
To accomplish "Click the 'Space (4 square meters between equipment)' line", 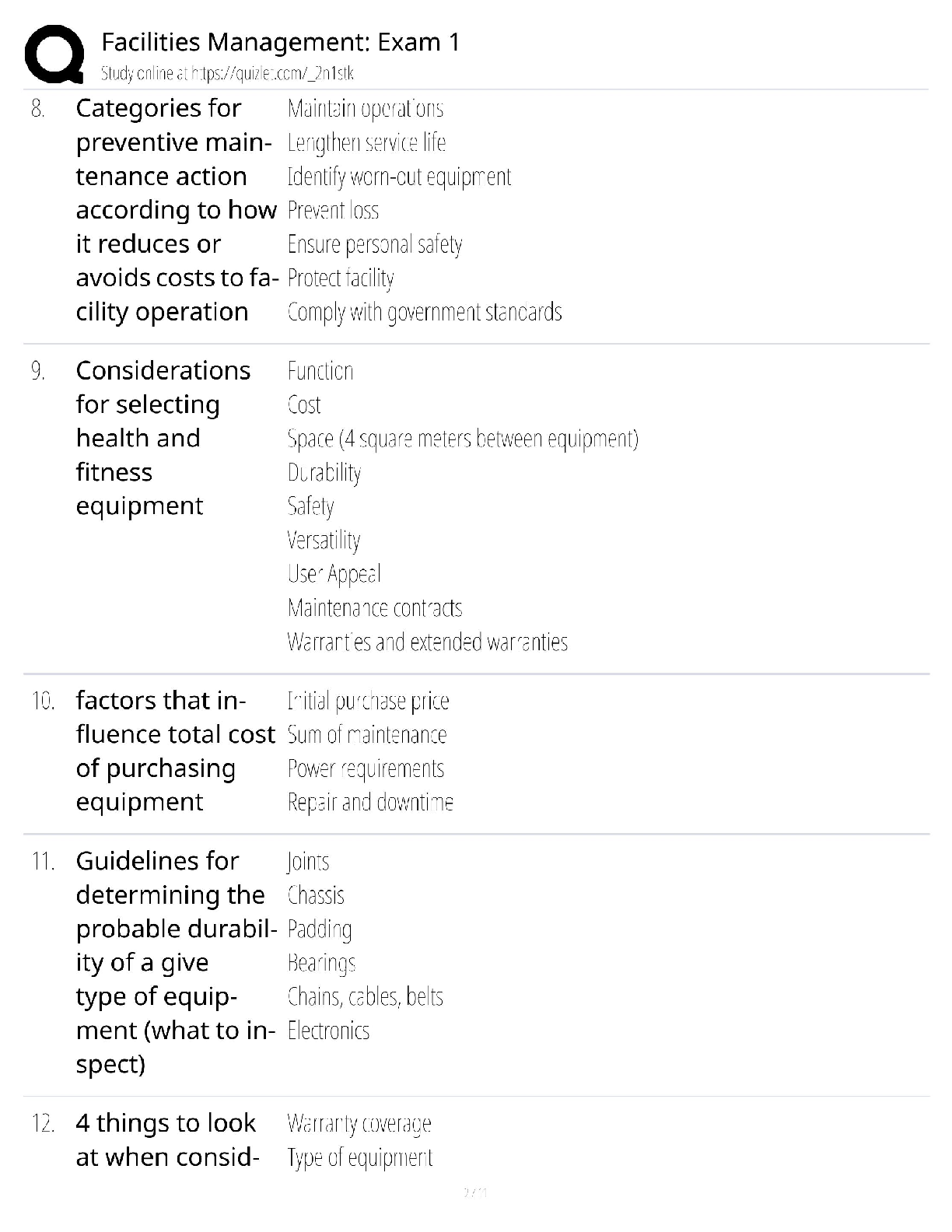I will point(463,439).
